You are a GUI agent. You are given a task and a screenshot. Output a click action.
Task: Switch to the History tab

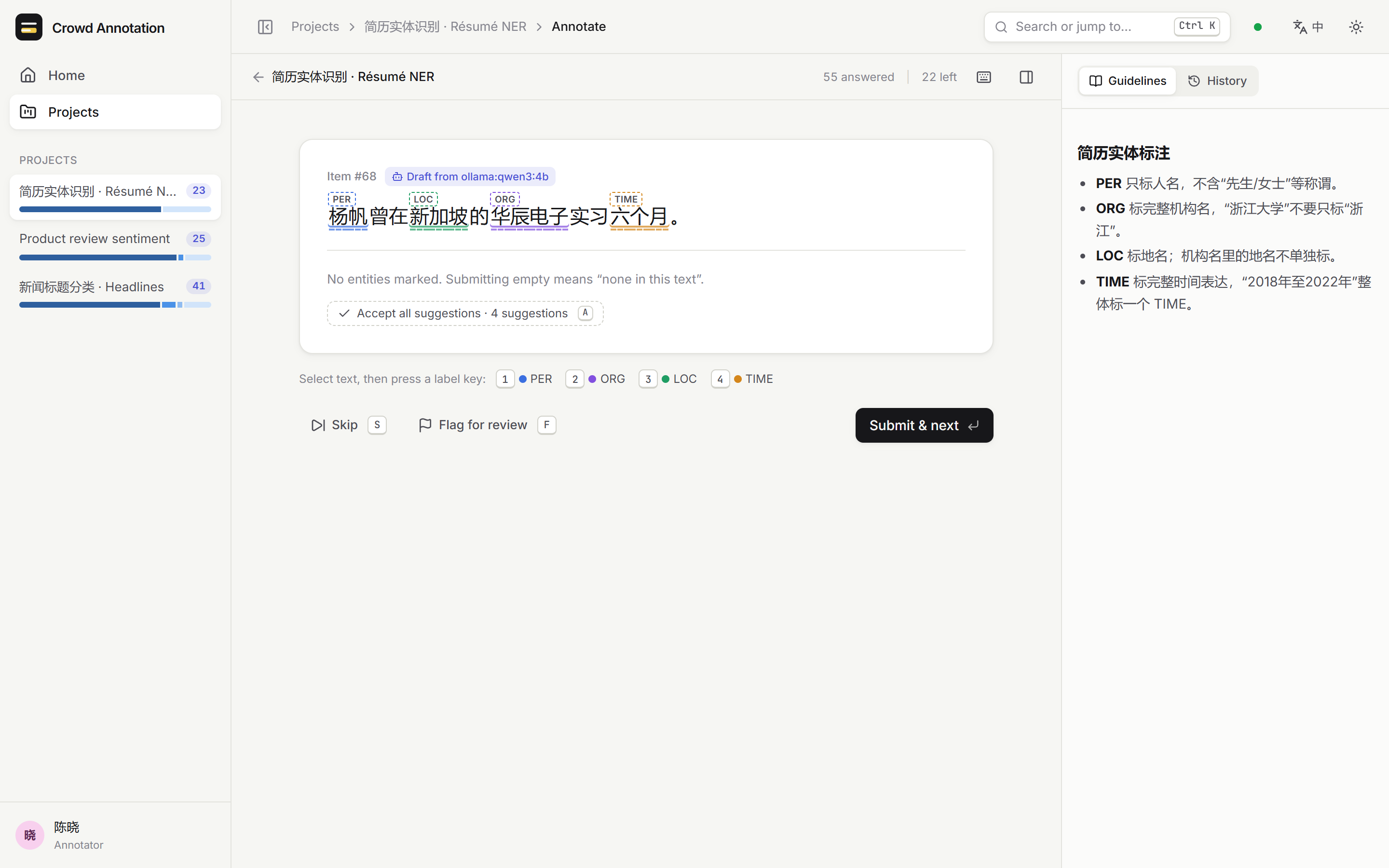1217,81
